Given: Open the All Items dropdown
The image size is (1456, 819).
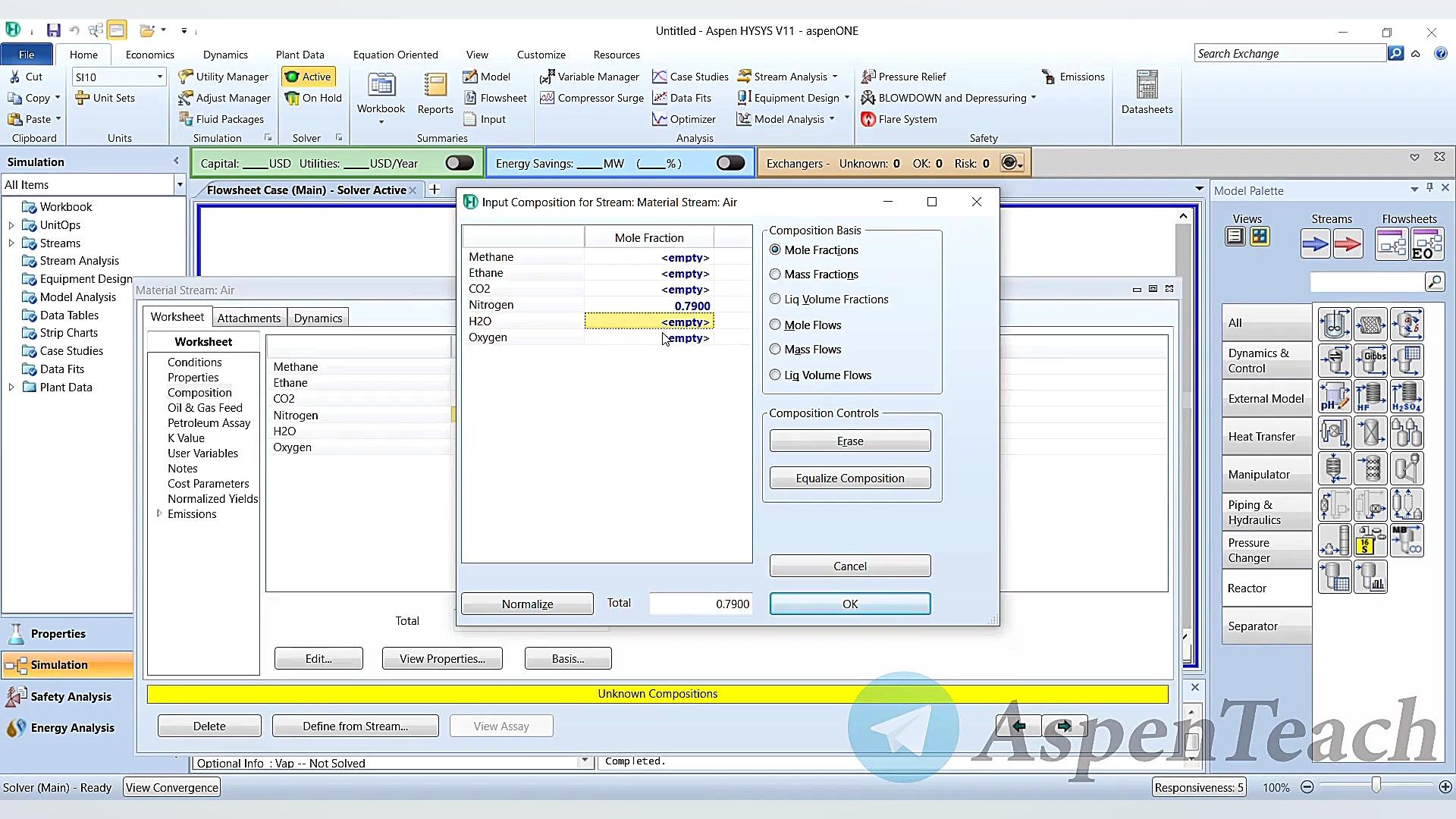Looking at the screenshot, I should 180,184.
